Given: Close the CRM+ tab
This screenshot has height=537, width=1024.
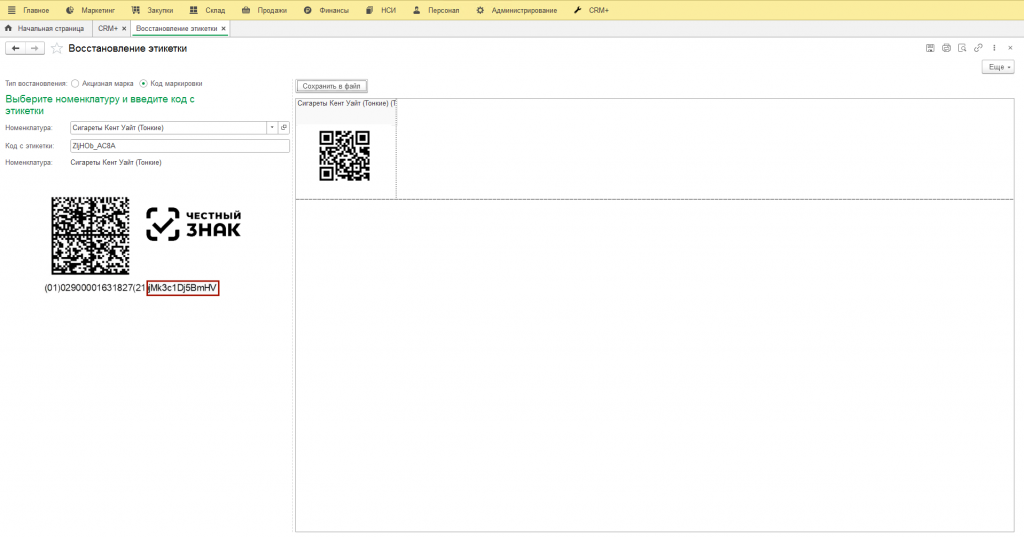Looking at the screenshot, I should click(124, 29).
